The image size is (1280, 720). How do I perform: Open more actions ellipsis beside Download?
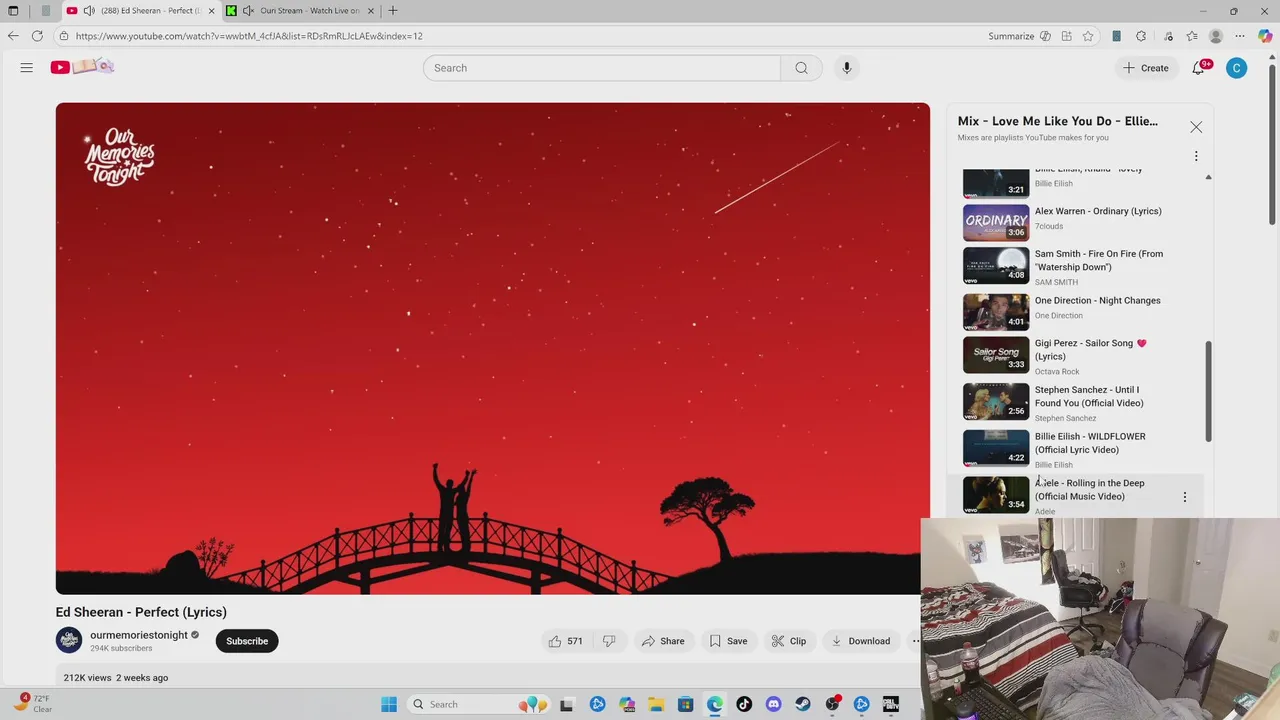[916, 641]
